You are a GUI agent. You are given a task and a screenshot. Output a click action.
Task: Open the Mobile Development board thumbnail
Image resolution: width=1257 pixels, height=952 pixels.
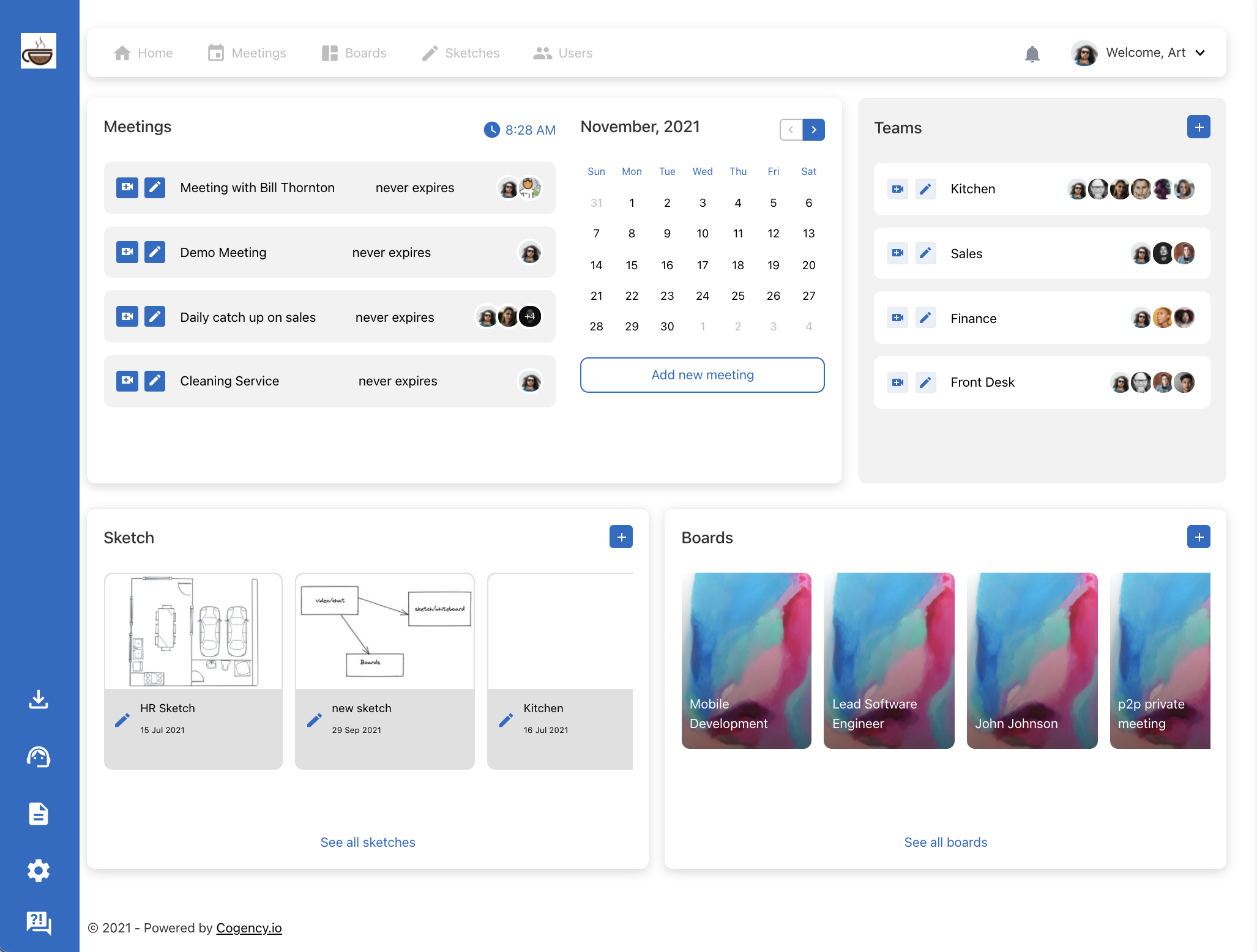[746, 661]
